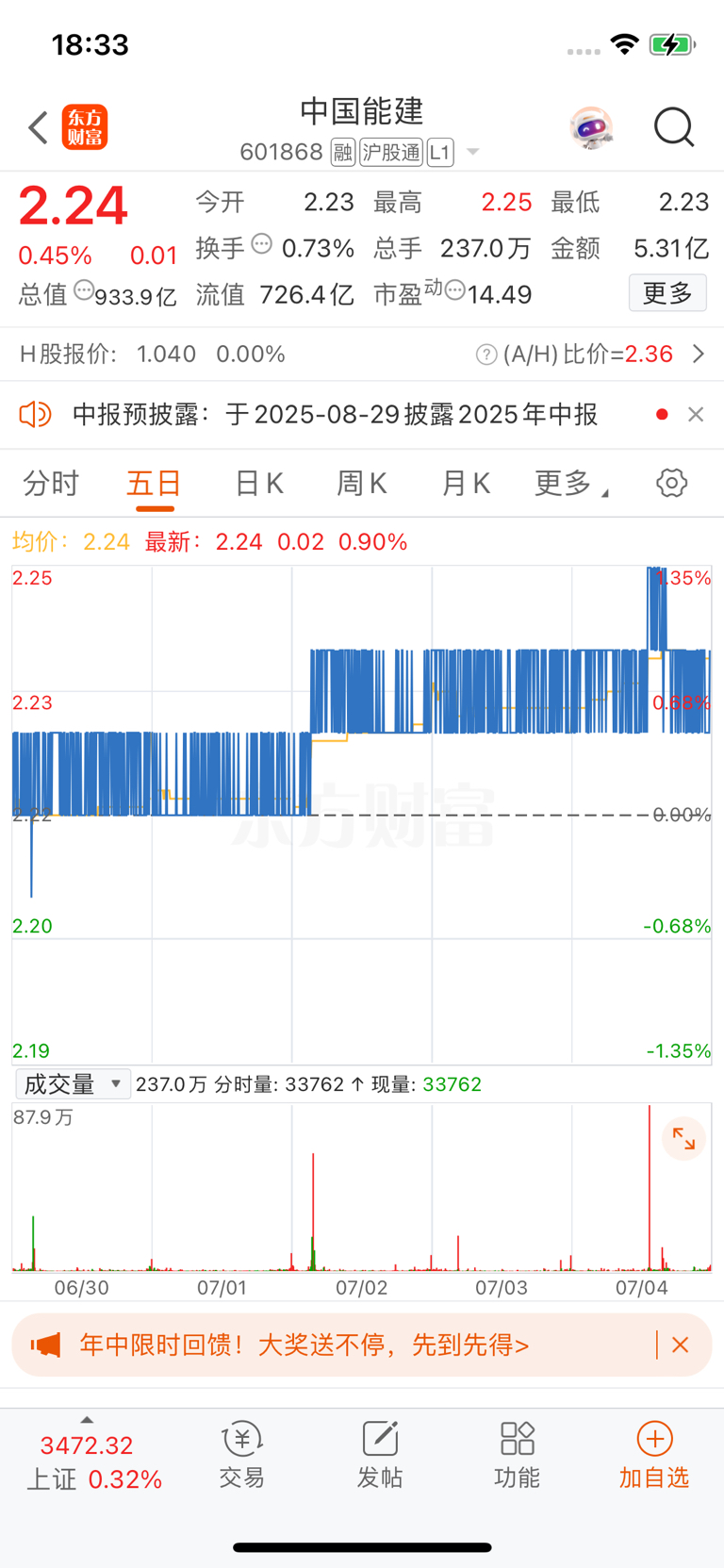This screenshot has width=724, height=1568.
Task: Switch to the 分时 tab
Action: point(51,484)
